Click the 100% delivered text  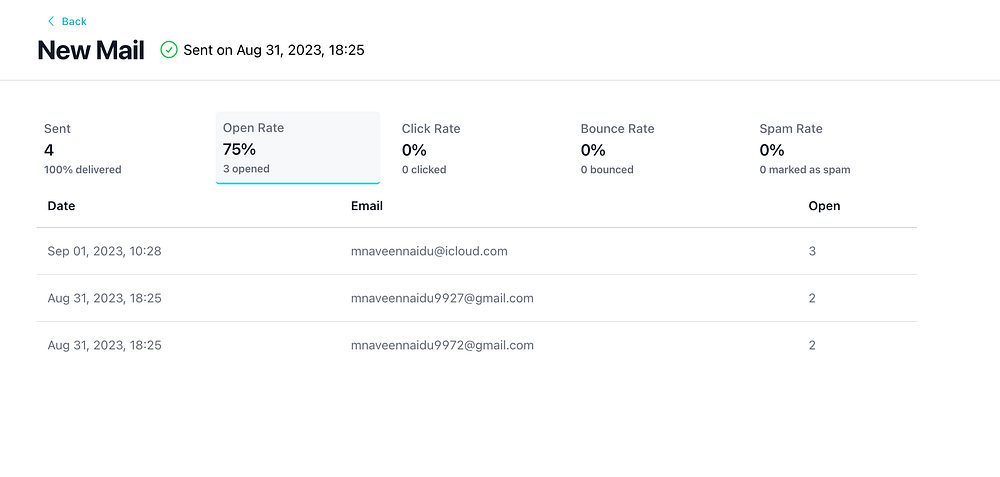point(82,170)
